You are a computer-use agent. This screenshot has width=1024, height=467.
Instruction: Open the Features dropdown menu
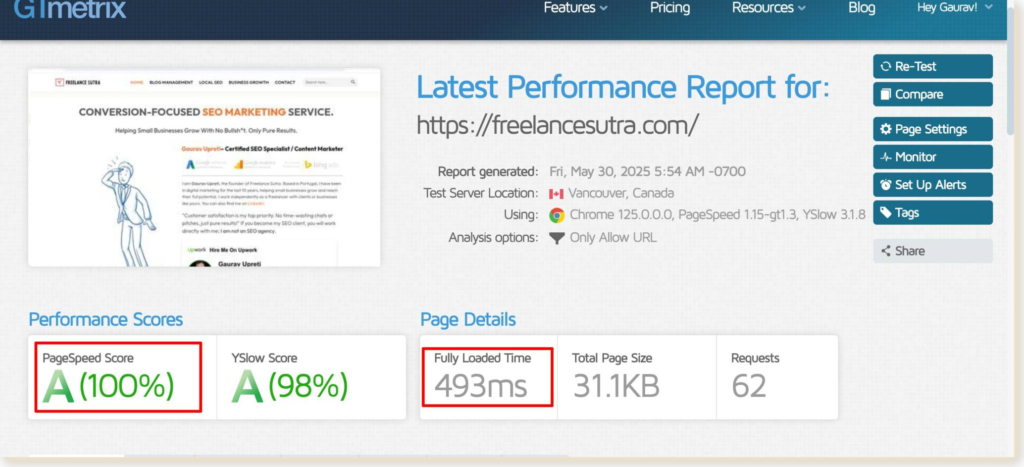575,8
